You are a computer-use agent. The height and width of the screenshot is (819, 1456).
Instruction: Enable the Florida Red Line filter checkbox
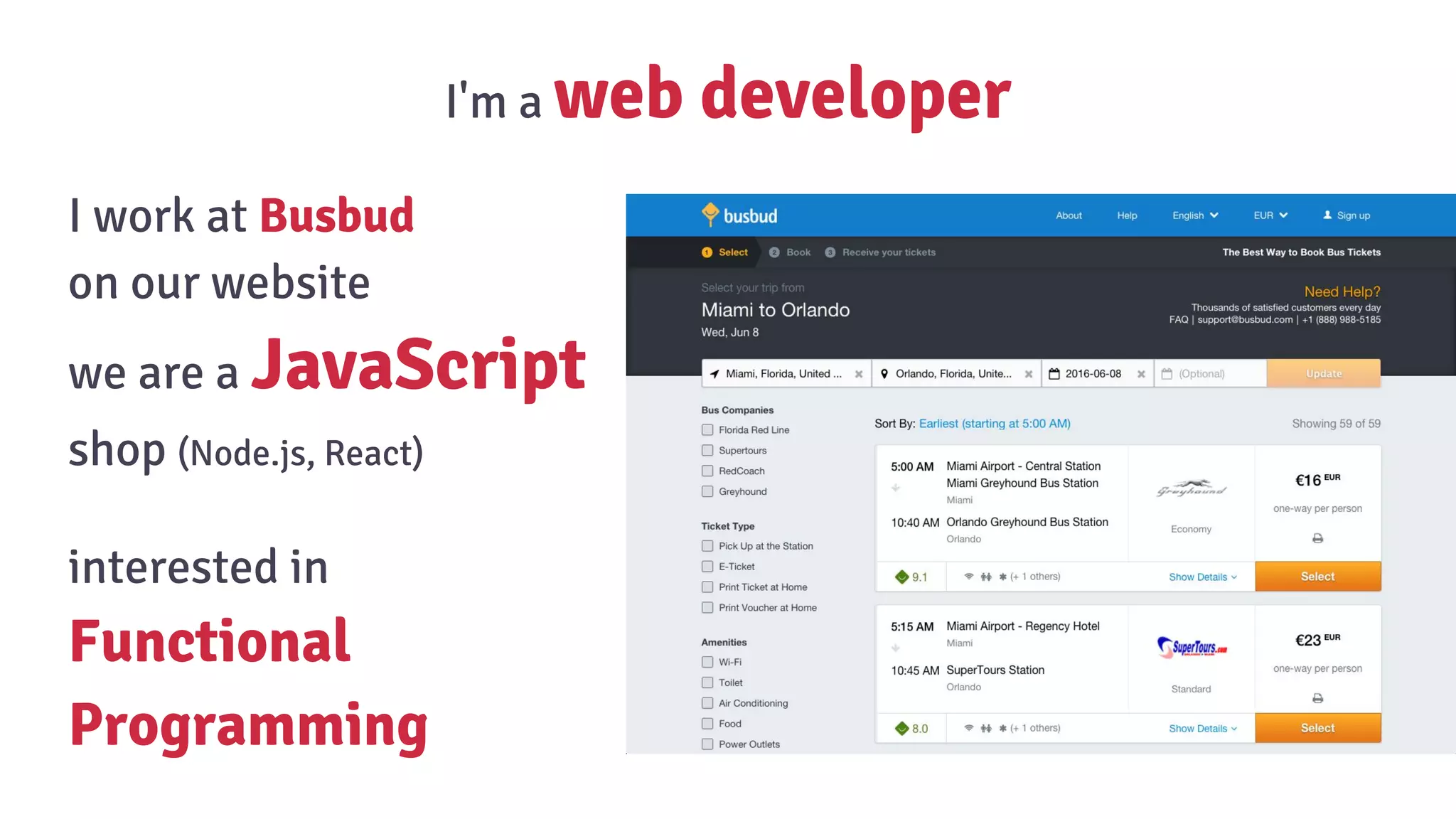coord(707,430)
